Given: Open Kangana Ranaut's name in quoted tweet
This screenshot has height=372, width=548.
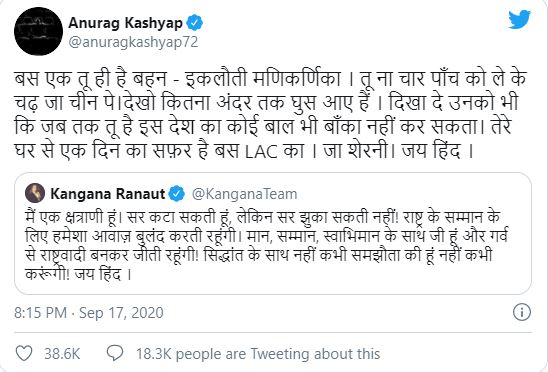Looking at the screenshot, I should tap(108, 194).
